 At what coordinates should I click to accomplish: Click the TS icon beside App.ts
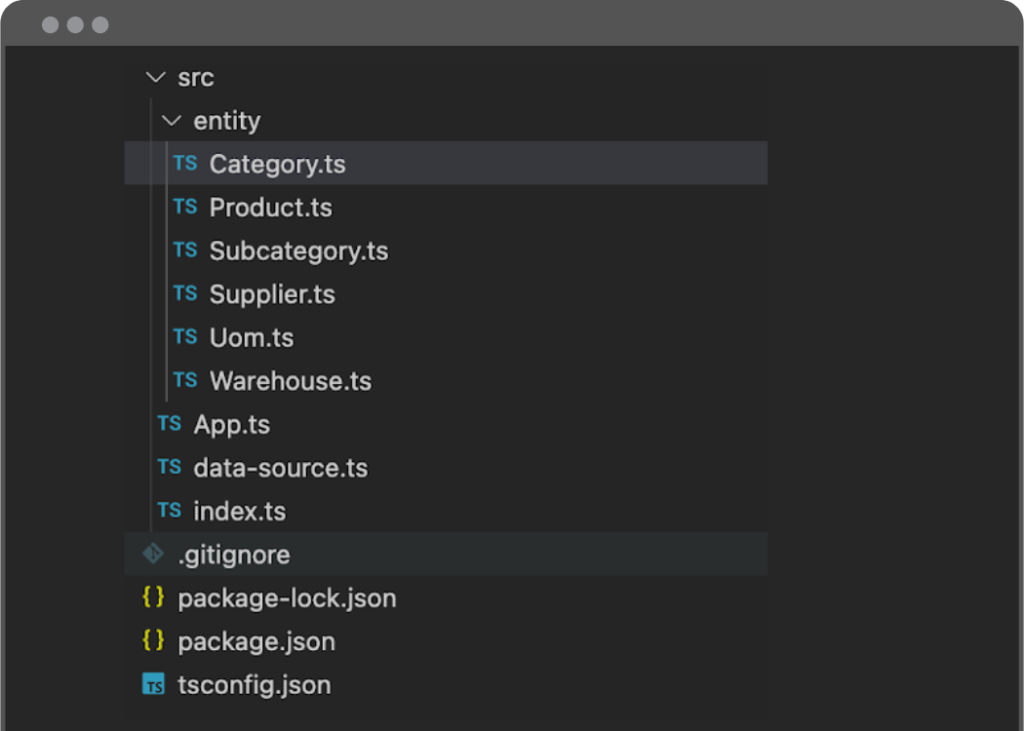coord(170,424)
